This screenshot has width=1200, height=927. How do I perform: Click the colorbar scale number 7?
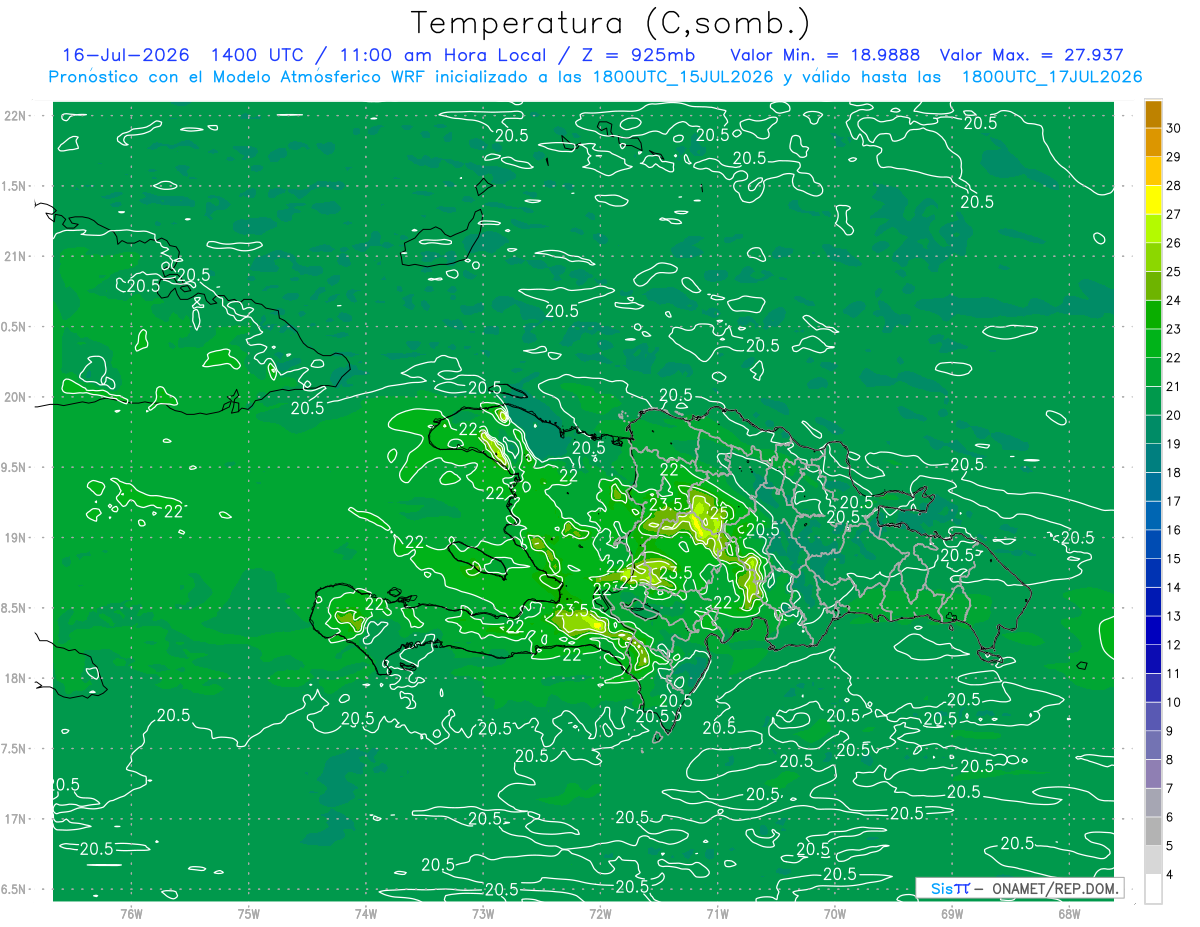[1170, 789]
